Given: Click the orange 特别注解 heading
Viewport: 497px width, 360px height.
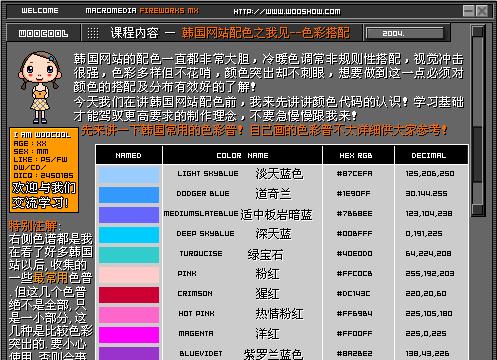Looking at the screenshot, I should coord(33,226).
